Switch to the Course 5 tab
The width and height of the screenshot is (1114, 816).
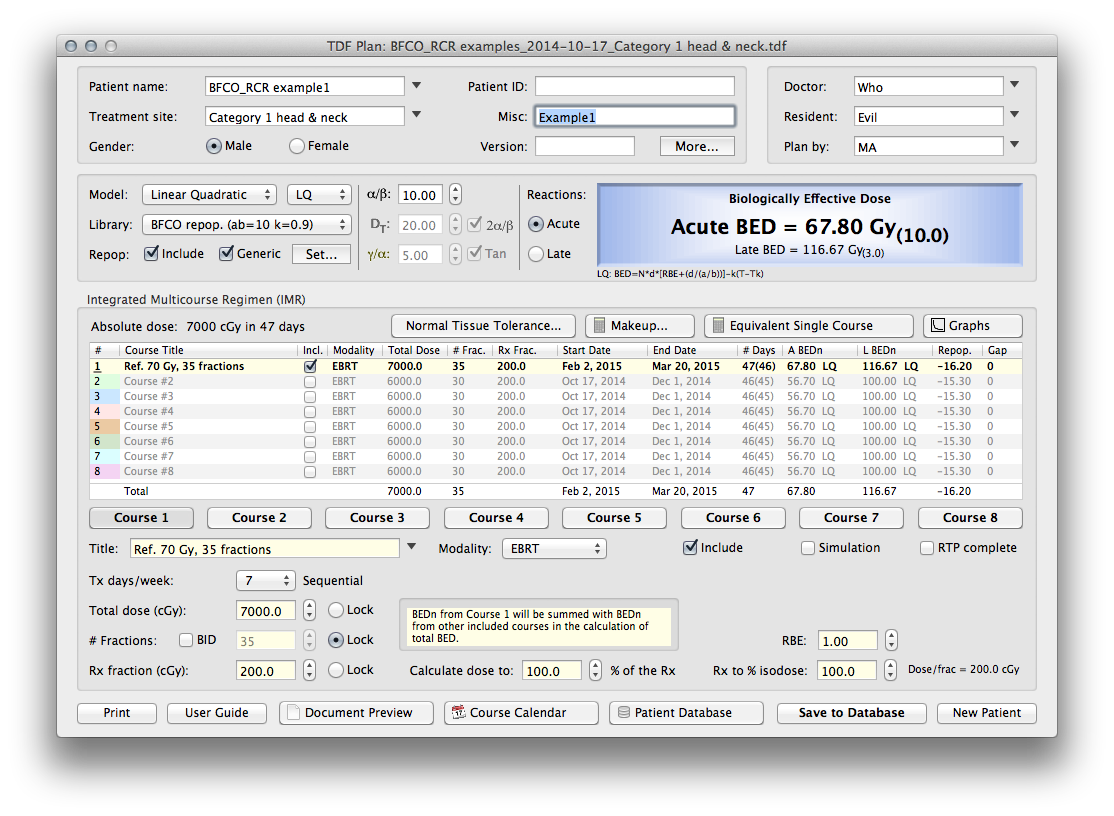(x=615, y=518)
